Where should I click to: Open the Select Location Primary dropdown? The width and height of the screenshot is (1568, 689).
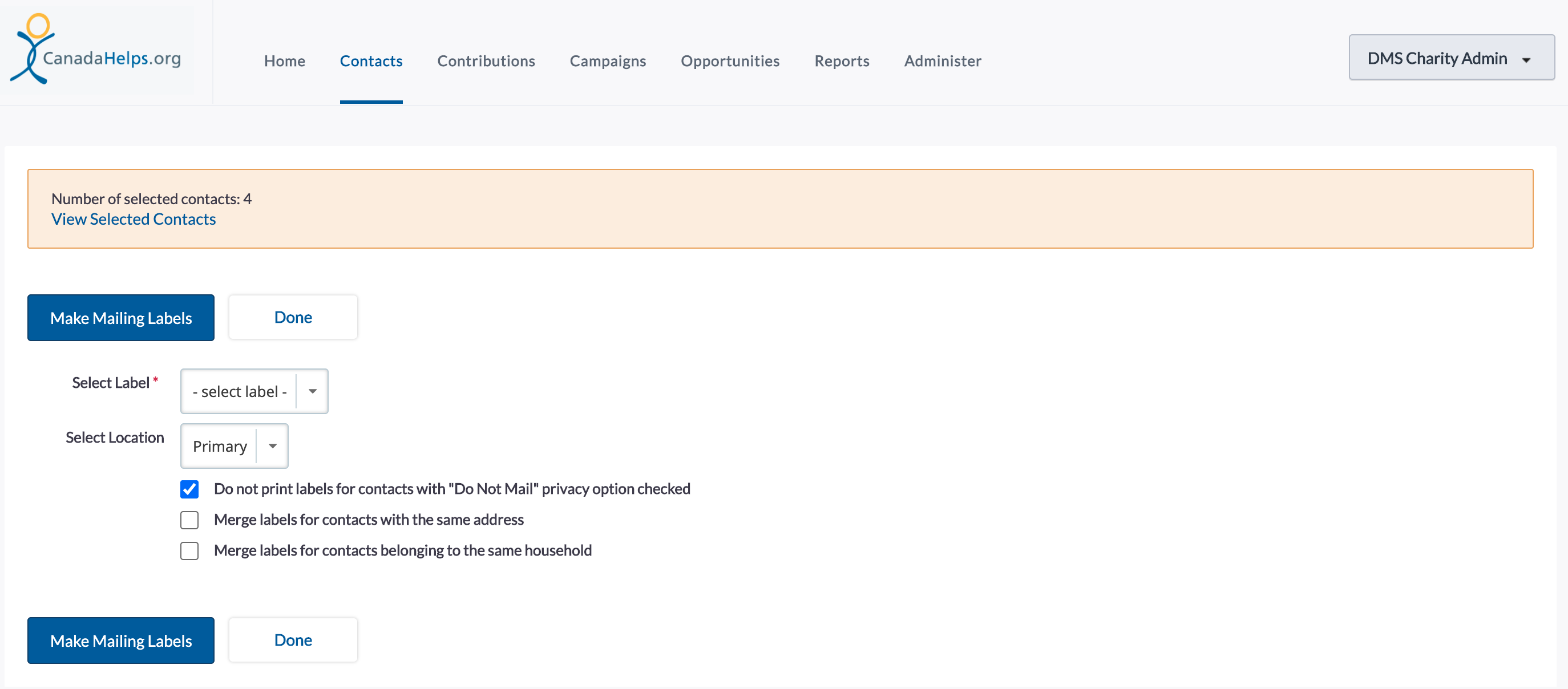[234, 446]
